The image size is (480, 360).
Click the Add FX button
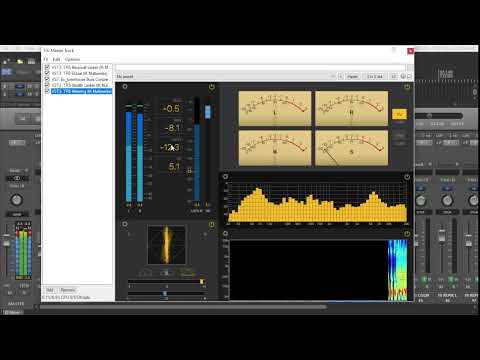(x=50, y=290)
